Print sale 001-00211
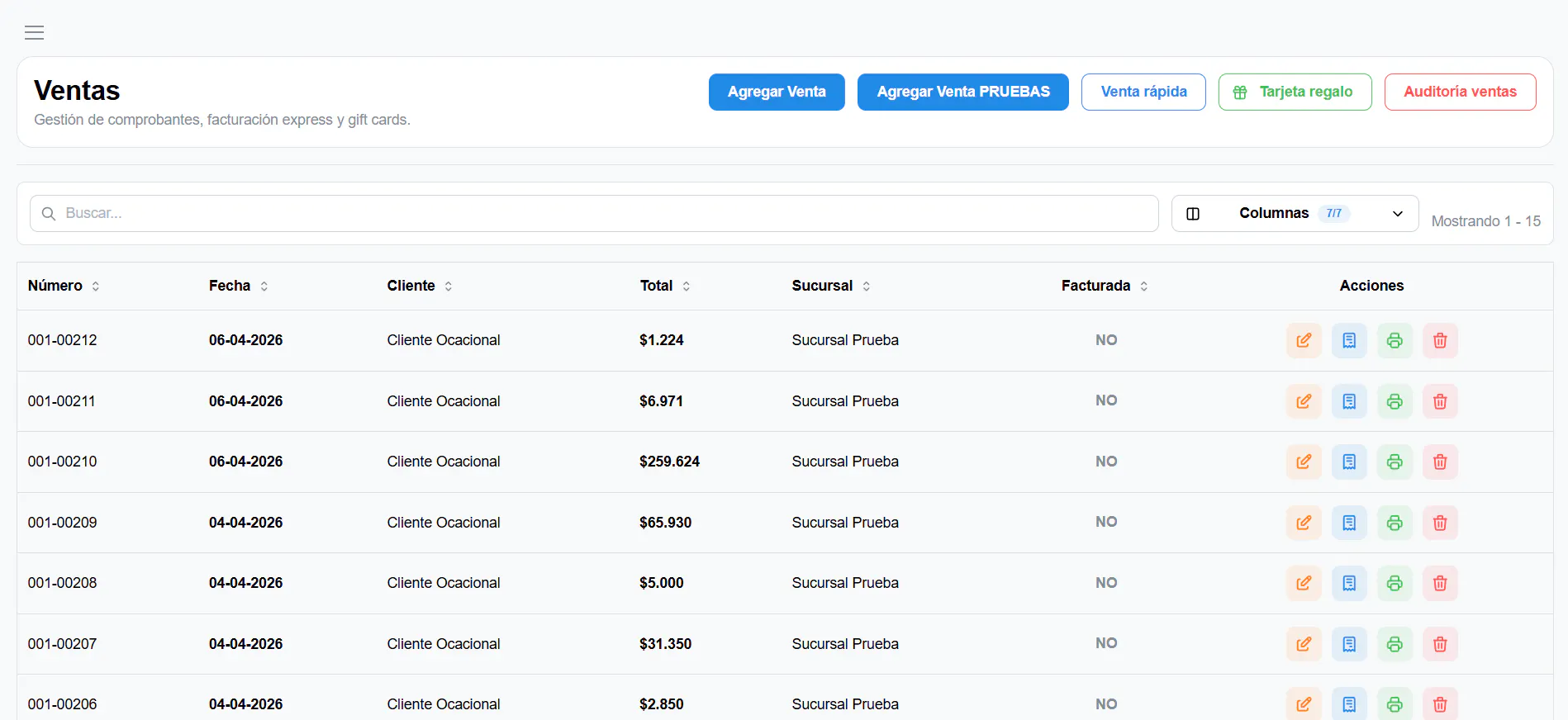 (1395, 401)
